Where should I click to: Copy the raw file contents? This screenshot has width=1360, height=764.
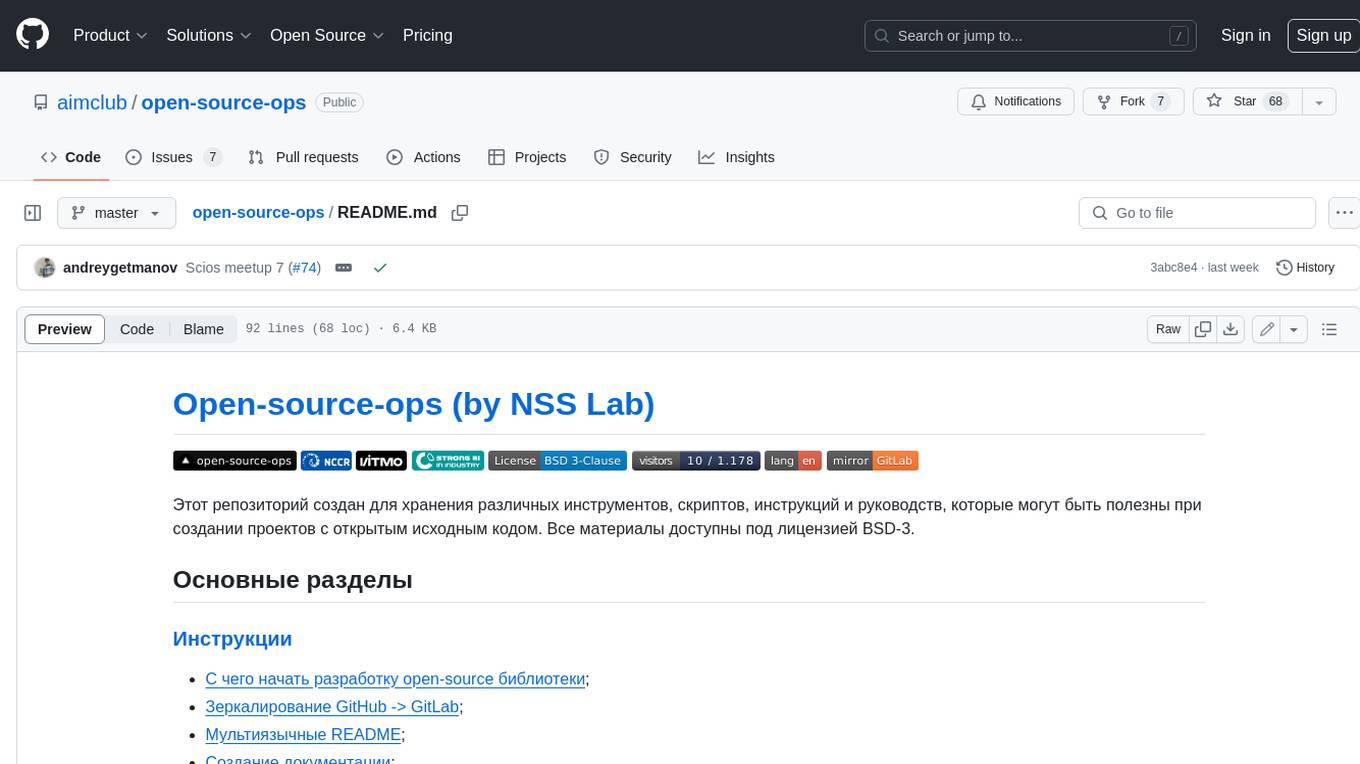pyautogui.click(x=1203, y=329)
